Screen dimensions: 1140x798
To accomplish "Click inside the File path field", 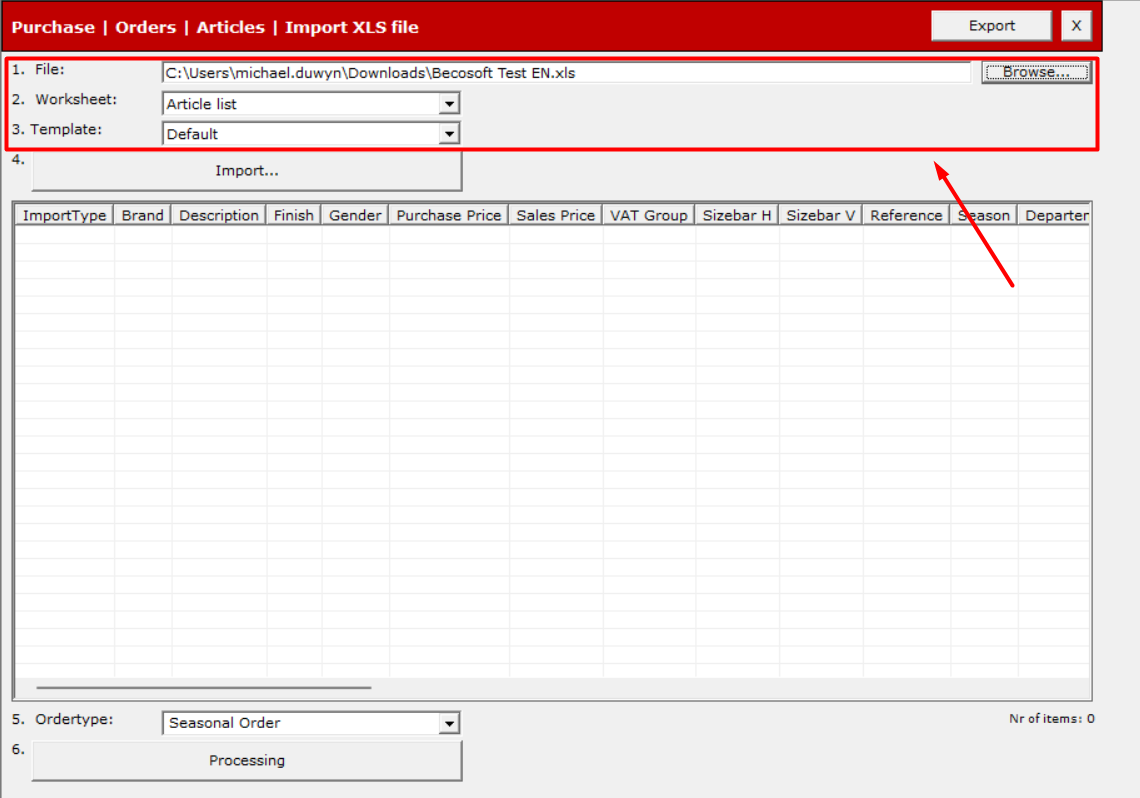I will [x=566, y=73].
